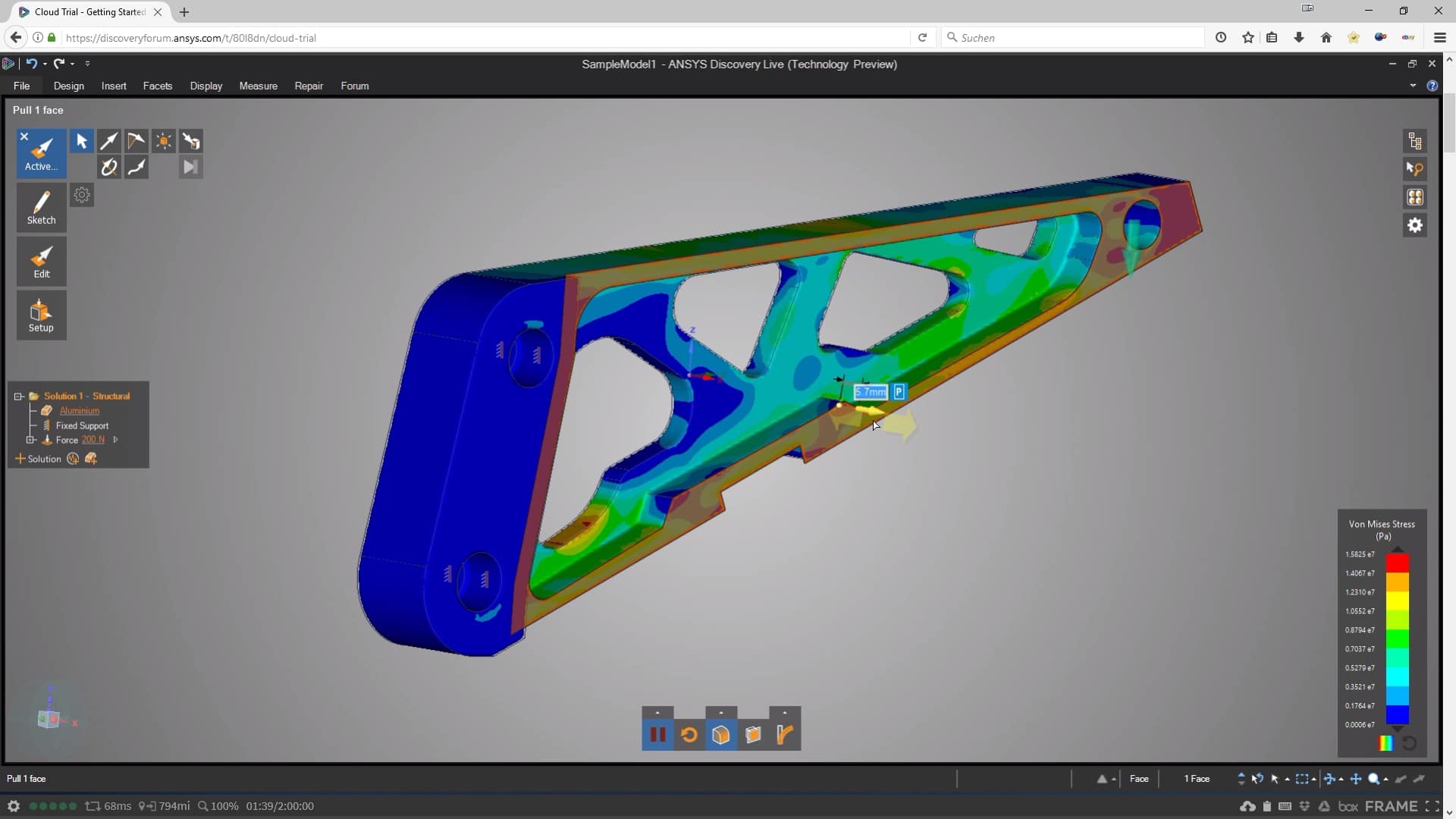This screenshot has width=1456, height=819.
Task: Open the Edit tool
Action: coord(42,262)
